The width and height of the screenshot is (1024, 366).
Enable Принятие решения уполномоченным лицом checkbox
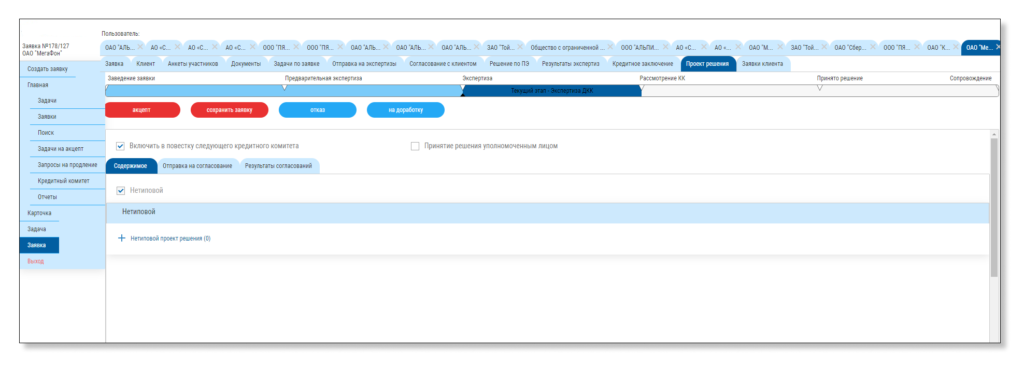tap(415, 146)
